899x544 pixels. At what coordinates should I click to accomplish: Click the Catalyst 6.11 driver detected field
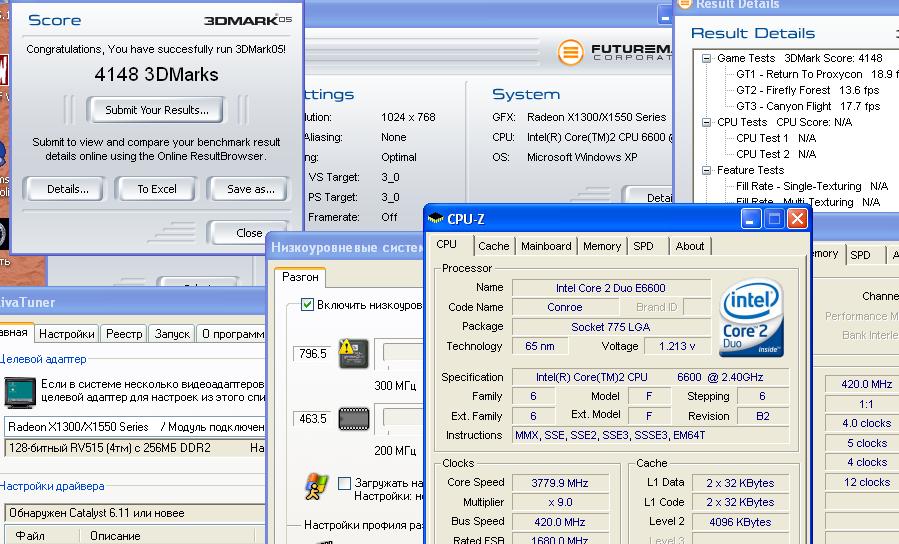click(x=135, y=513)
